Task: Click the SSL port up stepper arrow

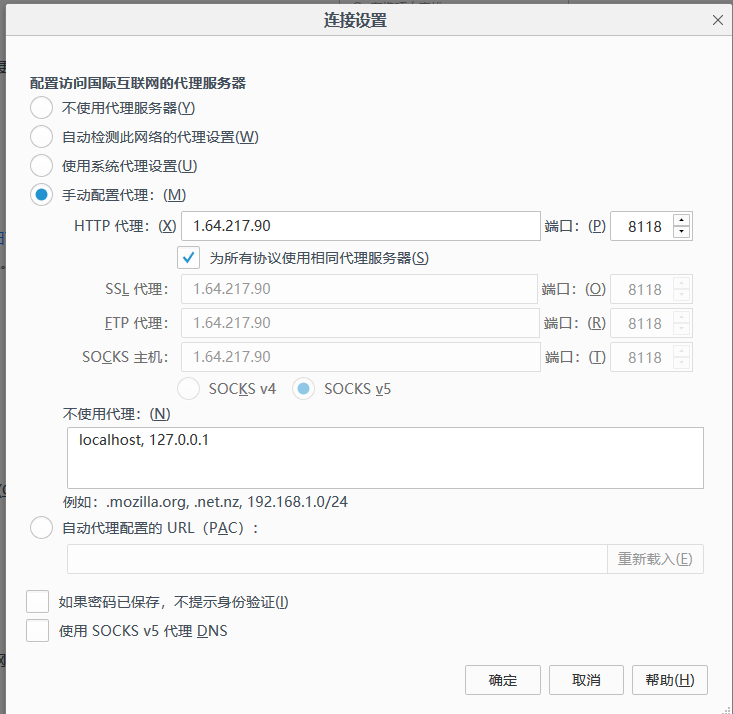Action: pos(682,283)
